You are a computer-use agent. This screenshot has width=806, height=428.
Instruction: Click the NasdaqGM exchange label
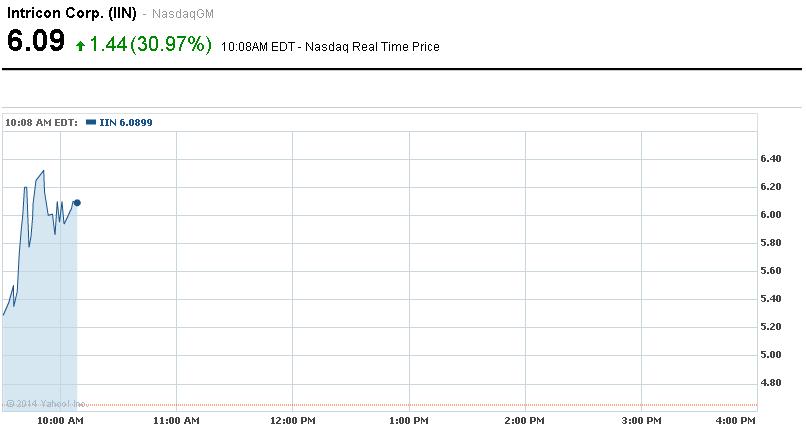[182, 15]
